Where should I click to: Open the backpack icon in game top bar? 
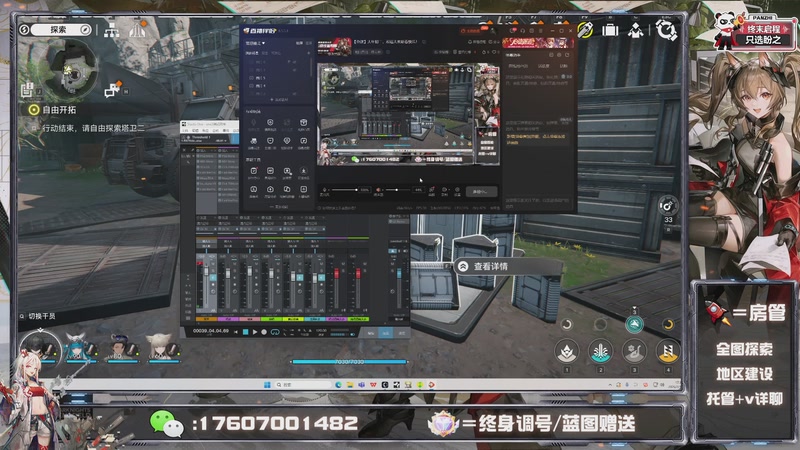(x=610, y=31)
